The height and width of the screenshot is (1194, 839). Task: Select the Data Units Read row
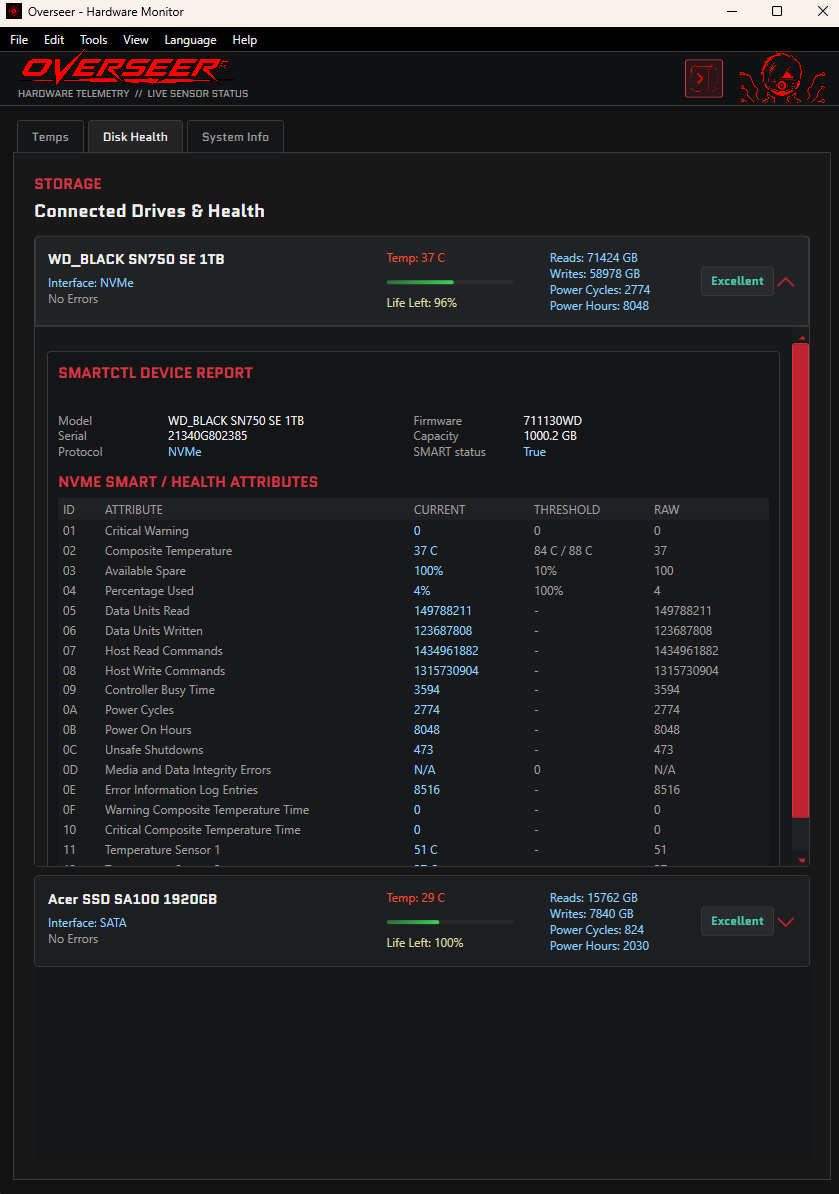point(413,610)
